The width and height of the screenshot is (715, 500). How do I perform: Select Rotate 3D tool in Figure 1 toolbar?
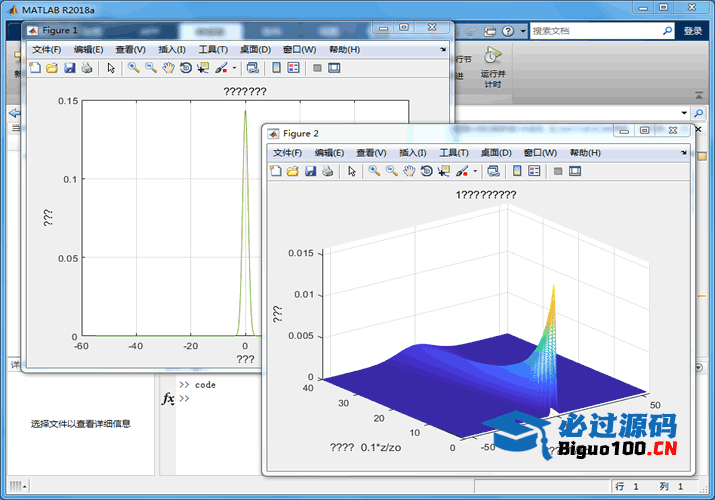click(x=186, y=68)
